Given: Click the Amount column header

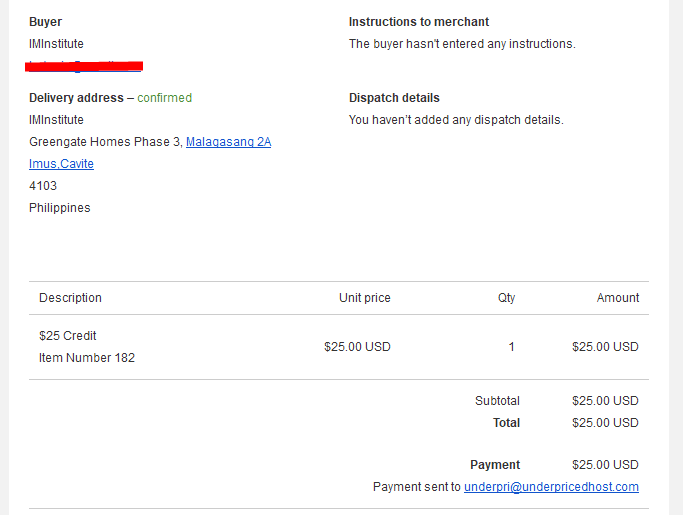Looking at the screenshot, I should (x=618, y=298).
